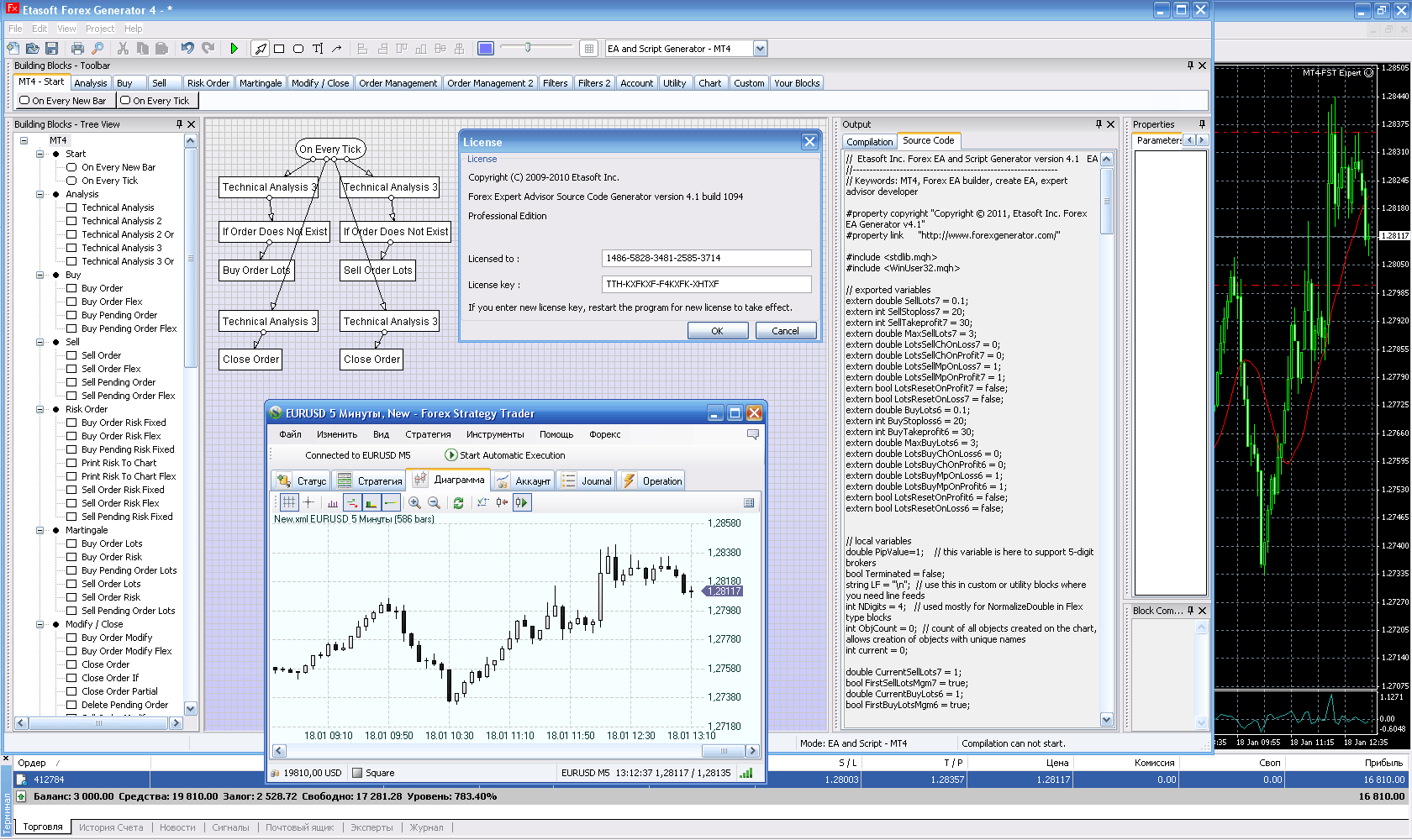Zoom in on the EURUSD chart
1412x840 pixels.
click(414, 502)
